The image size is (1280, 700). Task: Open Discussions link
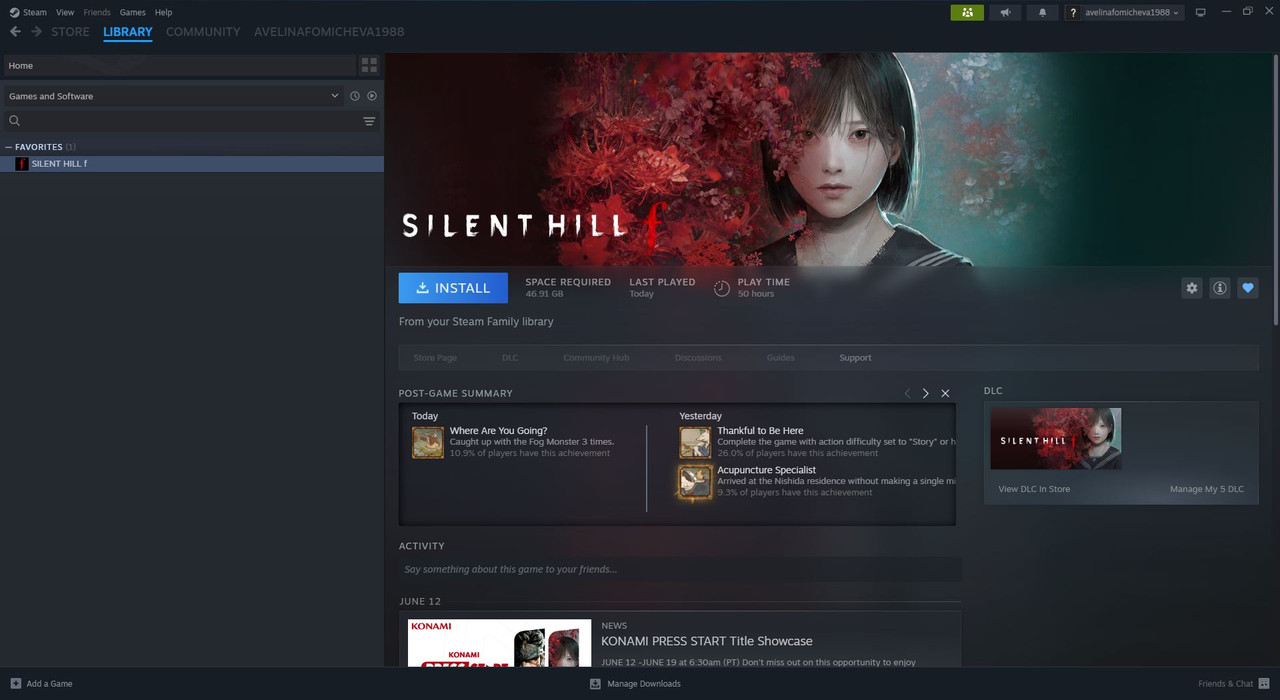[x=698, y=358]
